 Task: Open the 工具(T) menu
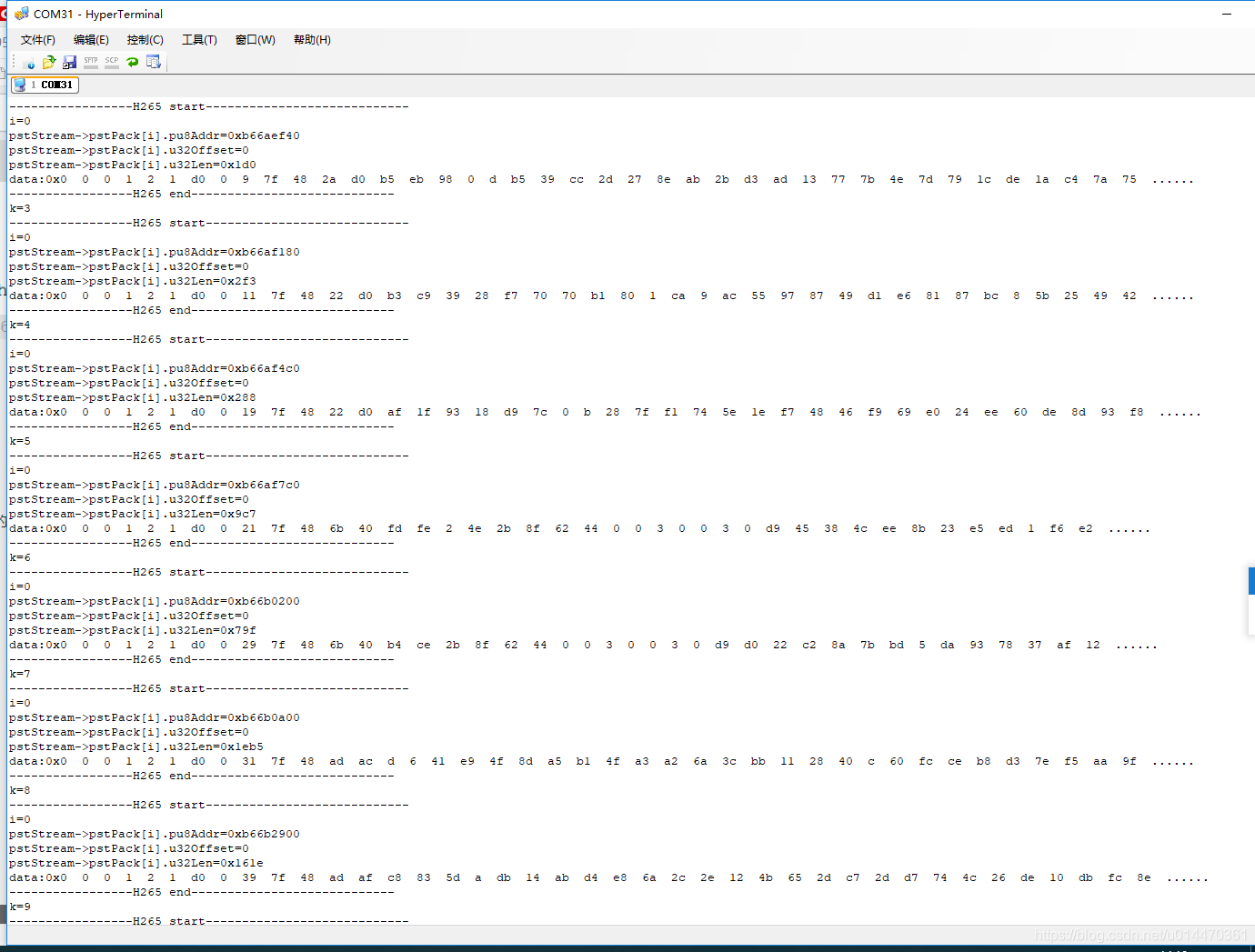199,40
